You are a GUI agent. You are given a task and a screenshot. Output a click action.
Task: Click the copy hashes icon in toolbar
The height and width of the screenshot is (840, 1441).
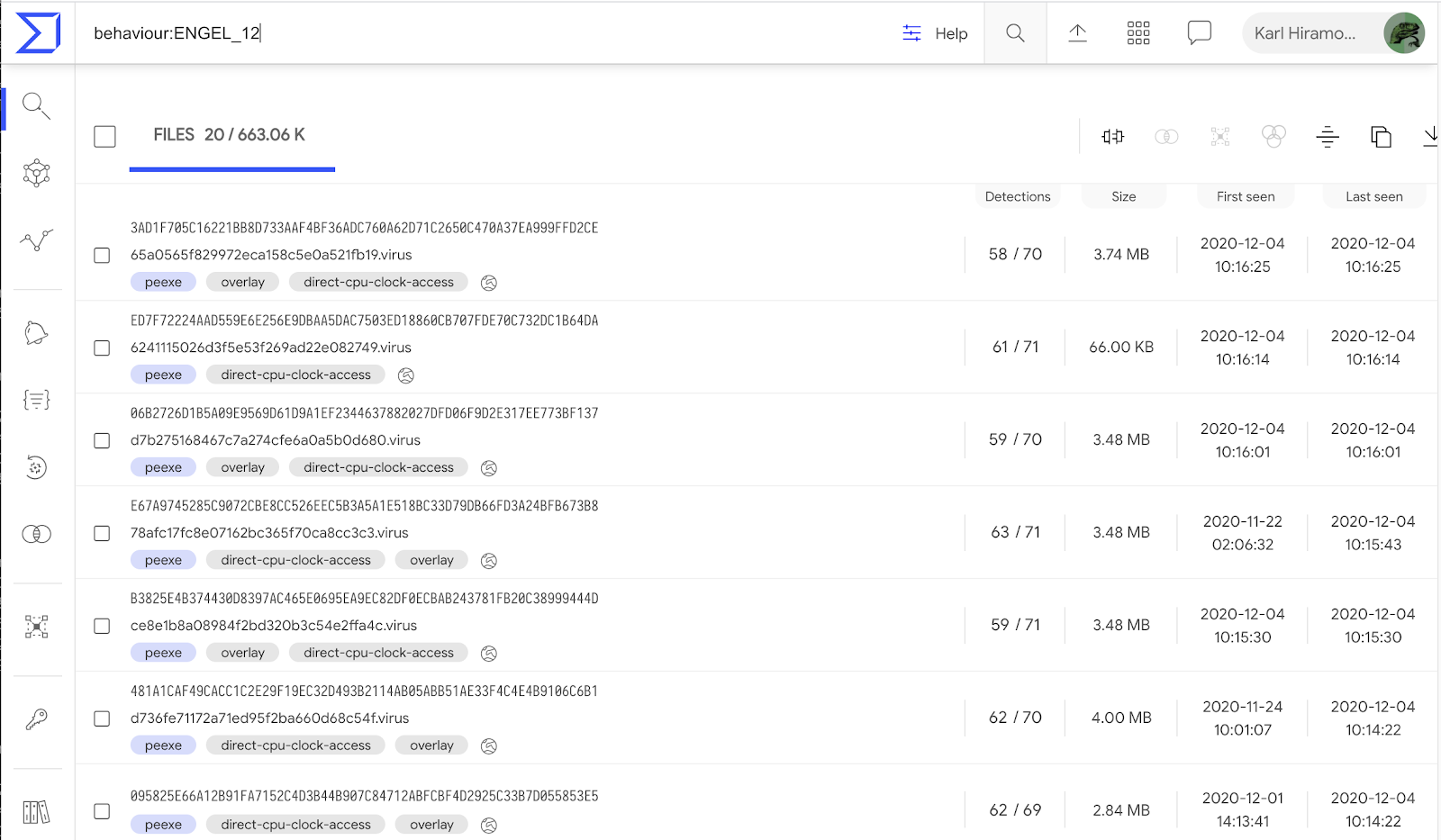[1381, 136]
